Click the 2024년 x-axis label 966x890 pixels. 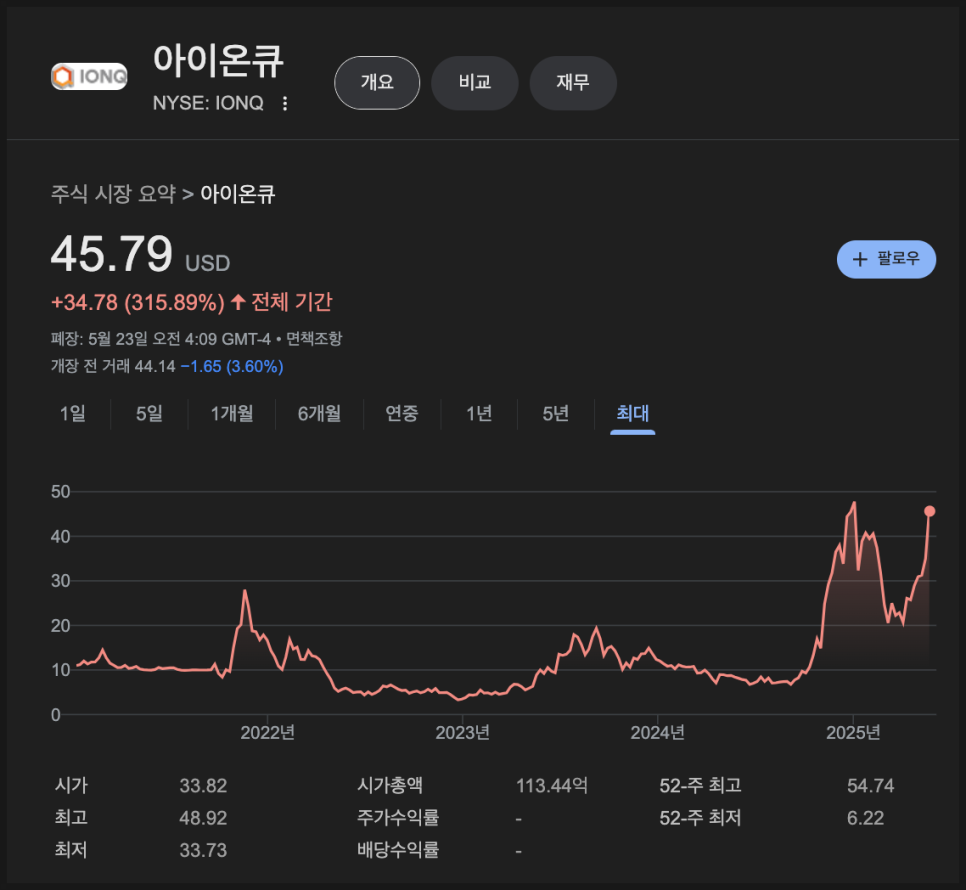click(x=657, y=733)
